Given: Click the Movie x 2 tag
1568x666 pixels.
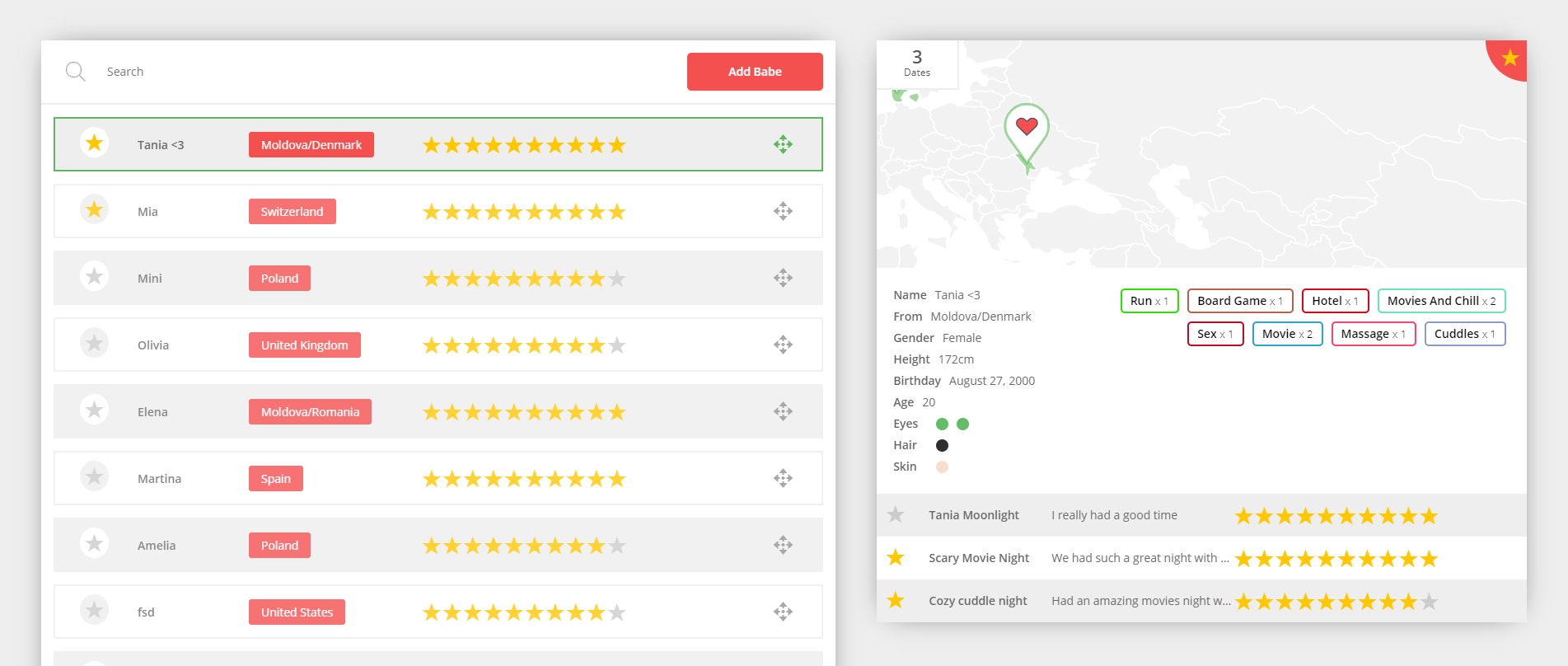Looking at the screenshot, I should coord(1287,334).
